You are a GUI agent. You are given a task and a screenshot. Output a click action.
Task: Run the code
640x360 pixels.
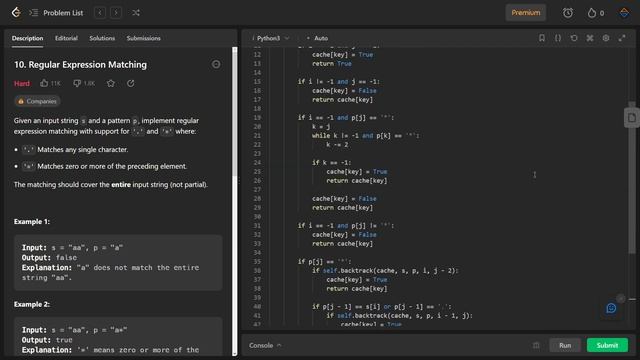565,345
